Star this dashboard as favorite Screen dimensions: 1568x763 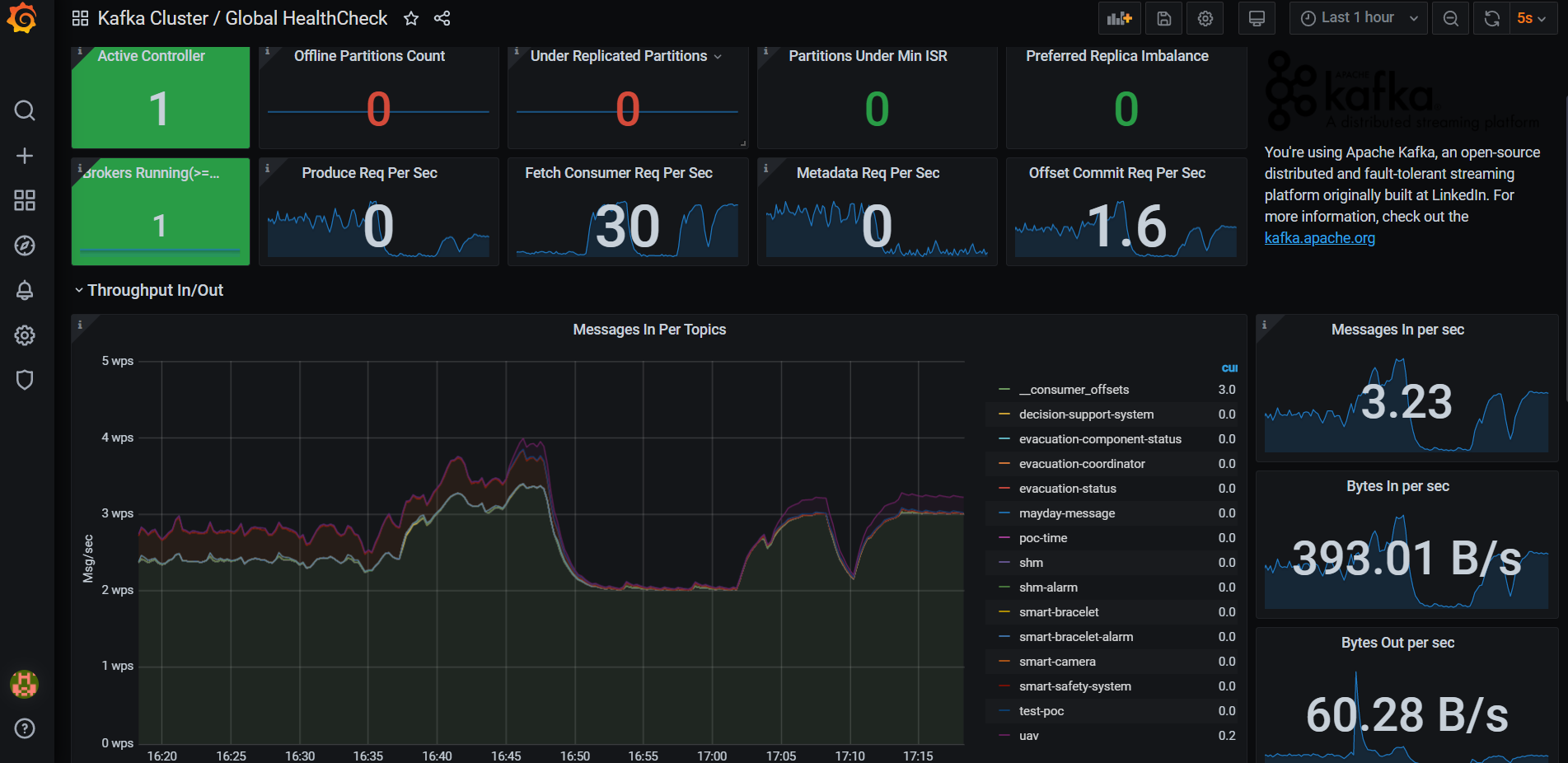tap(411, 18)
